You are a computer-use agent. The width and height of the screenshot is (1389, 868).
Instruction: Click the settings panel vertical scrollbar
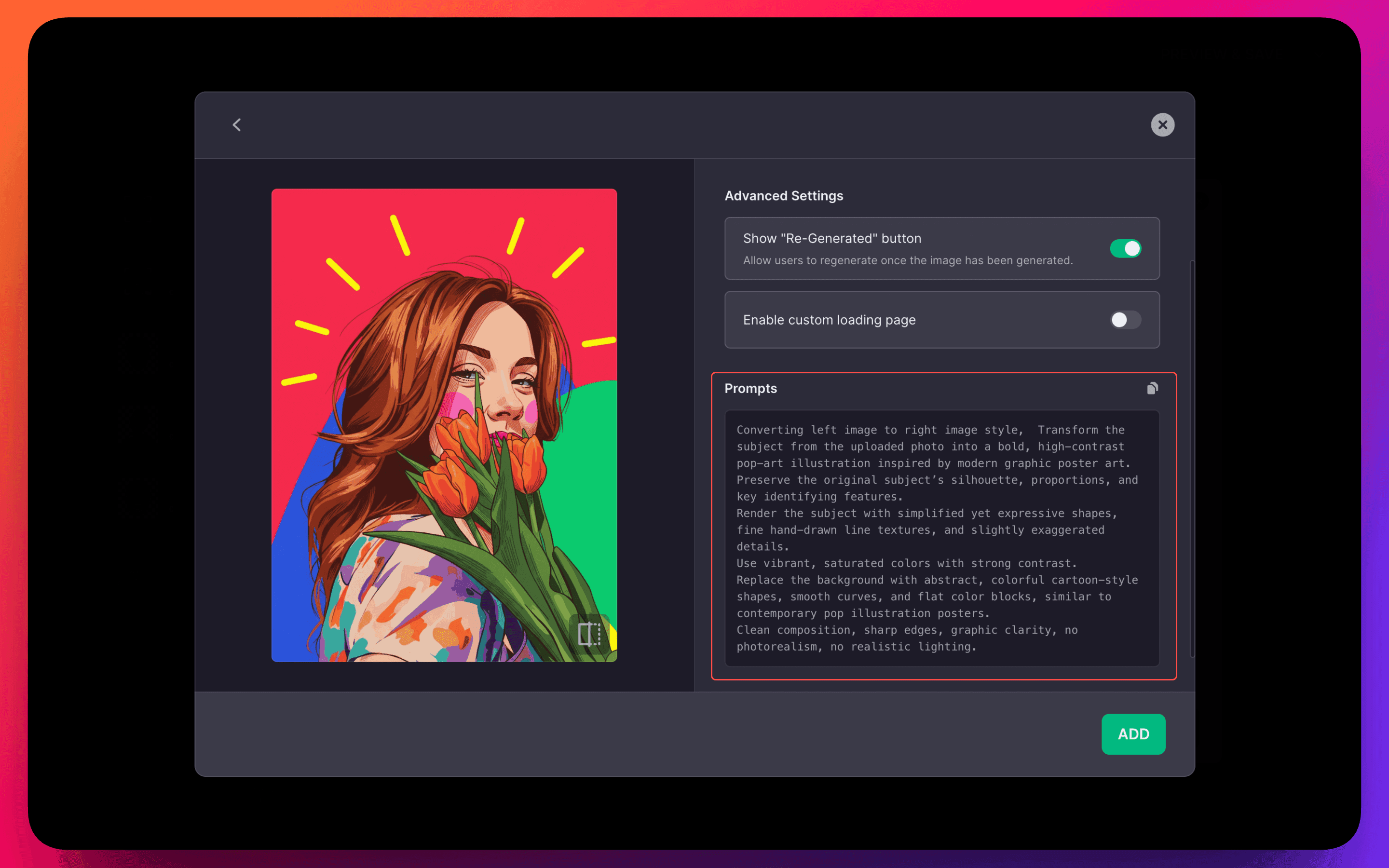point(1192,459)
